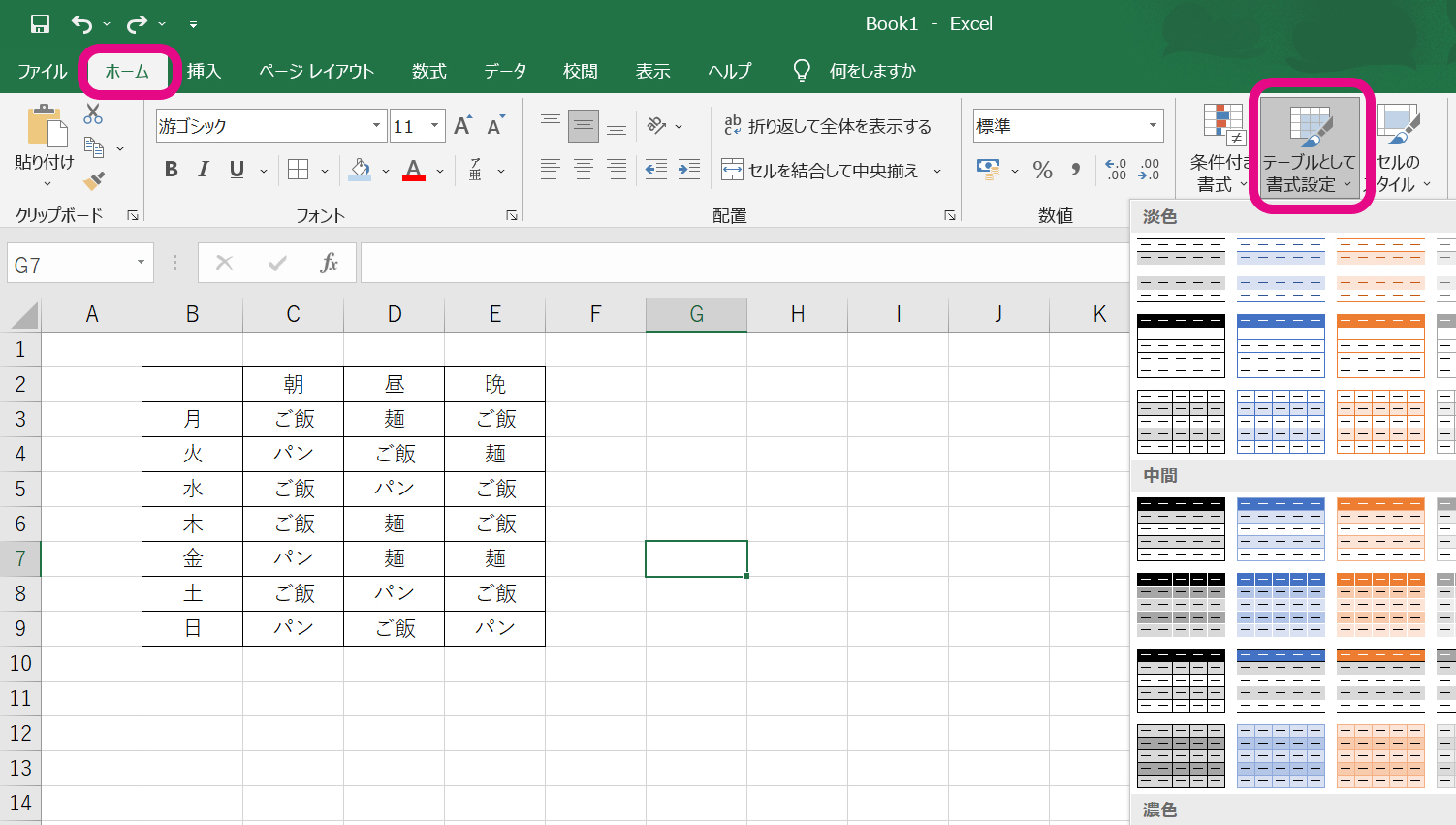Image resolution: width=1456 pixels, height=825 pixels.
Task: Switch to the 挿入 tab
Action: coord(204,71)
